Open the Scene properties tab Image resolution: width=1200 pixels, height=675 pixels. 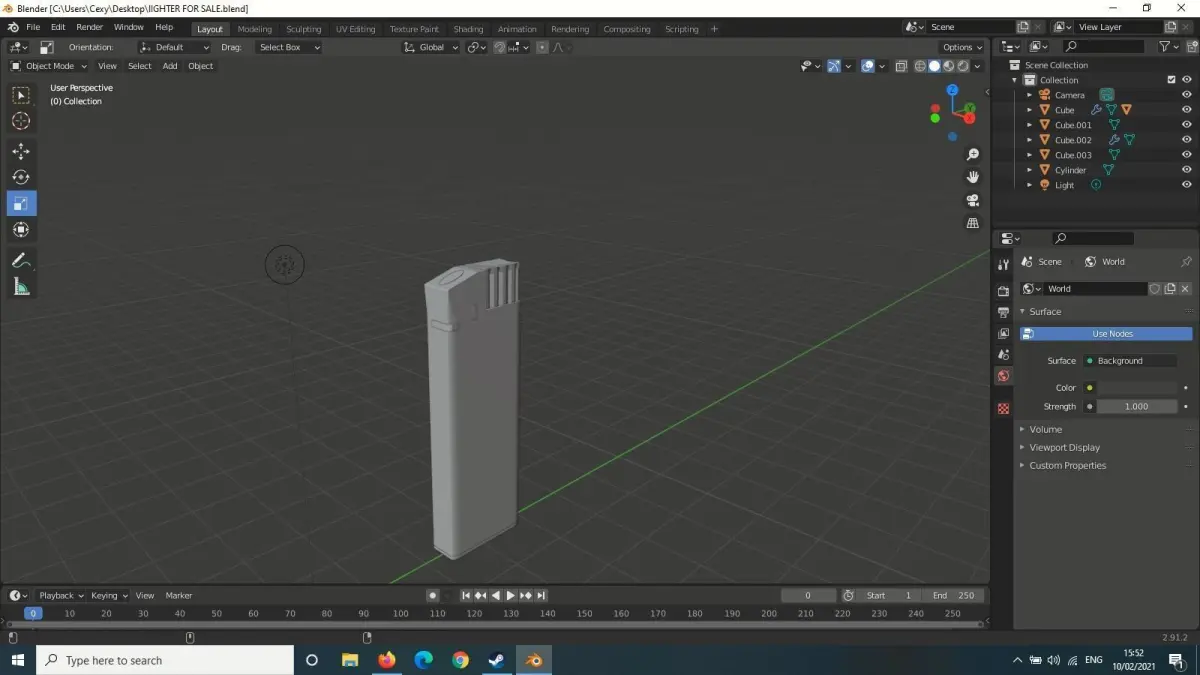click(1004, 354)
